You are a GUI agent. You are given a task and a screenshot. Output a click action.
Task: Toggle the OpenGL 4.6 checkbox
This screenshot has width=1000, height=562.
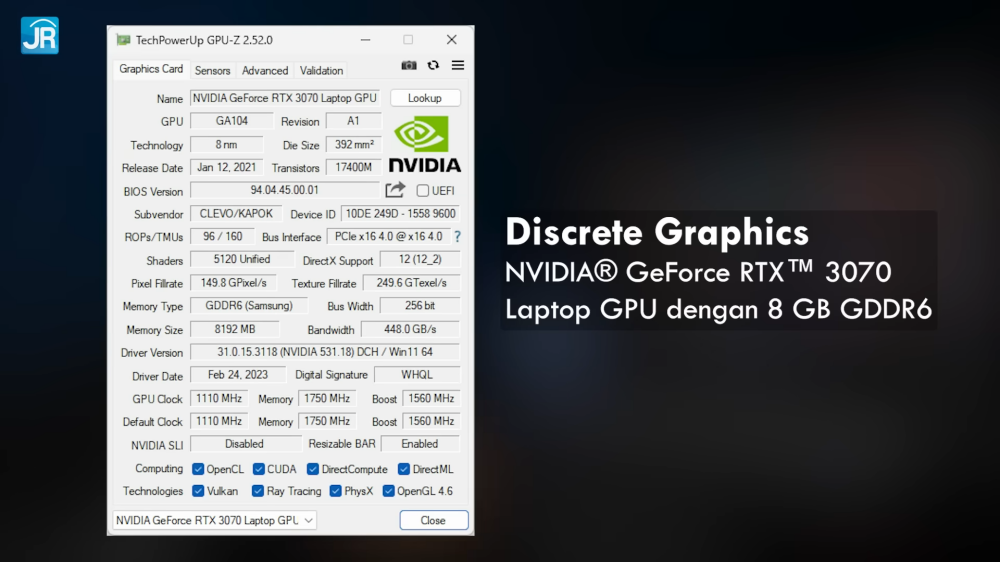pyautogui.click(x=388, y=491)
